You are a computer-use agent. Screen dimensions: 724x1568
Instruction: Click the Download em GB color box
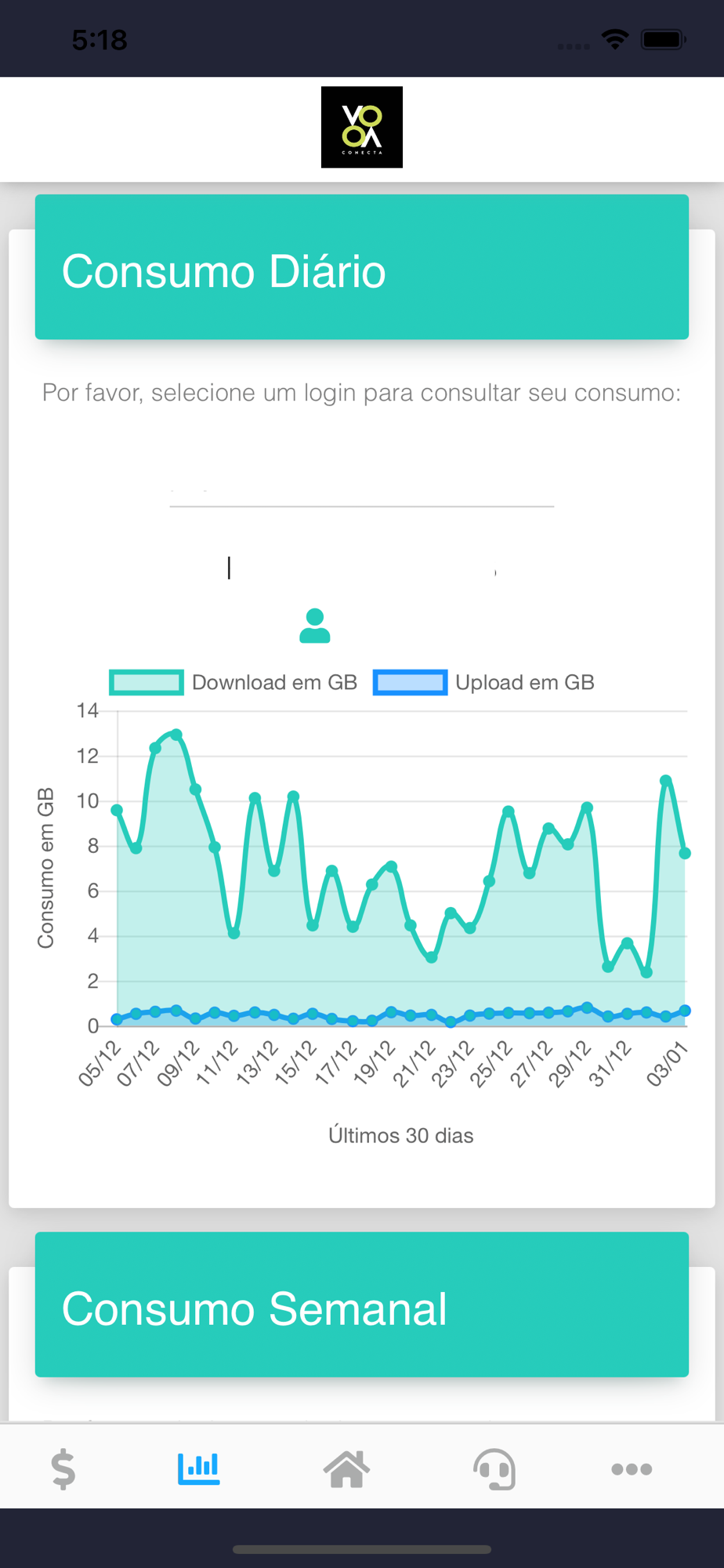147,682
